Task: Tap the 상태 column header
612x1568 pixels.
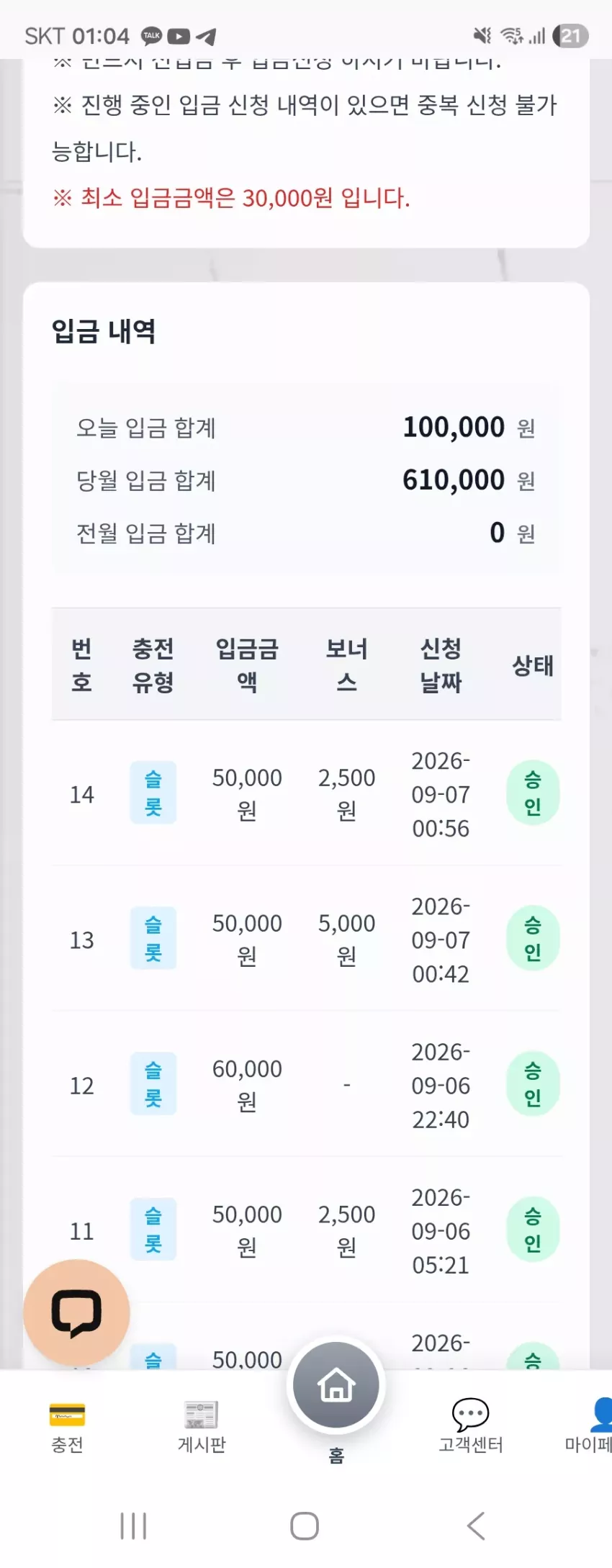Action: [x=533, y=664]
